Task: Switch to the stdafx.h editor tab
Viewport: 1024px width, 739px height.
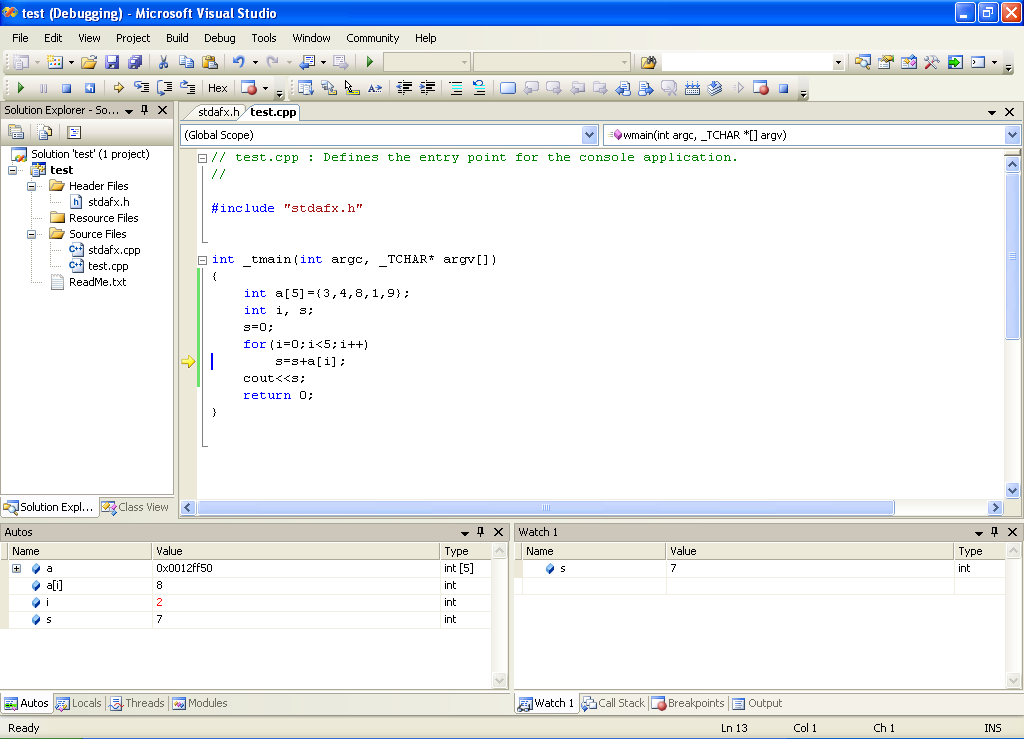Action: (x=219, y=112)
